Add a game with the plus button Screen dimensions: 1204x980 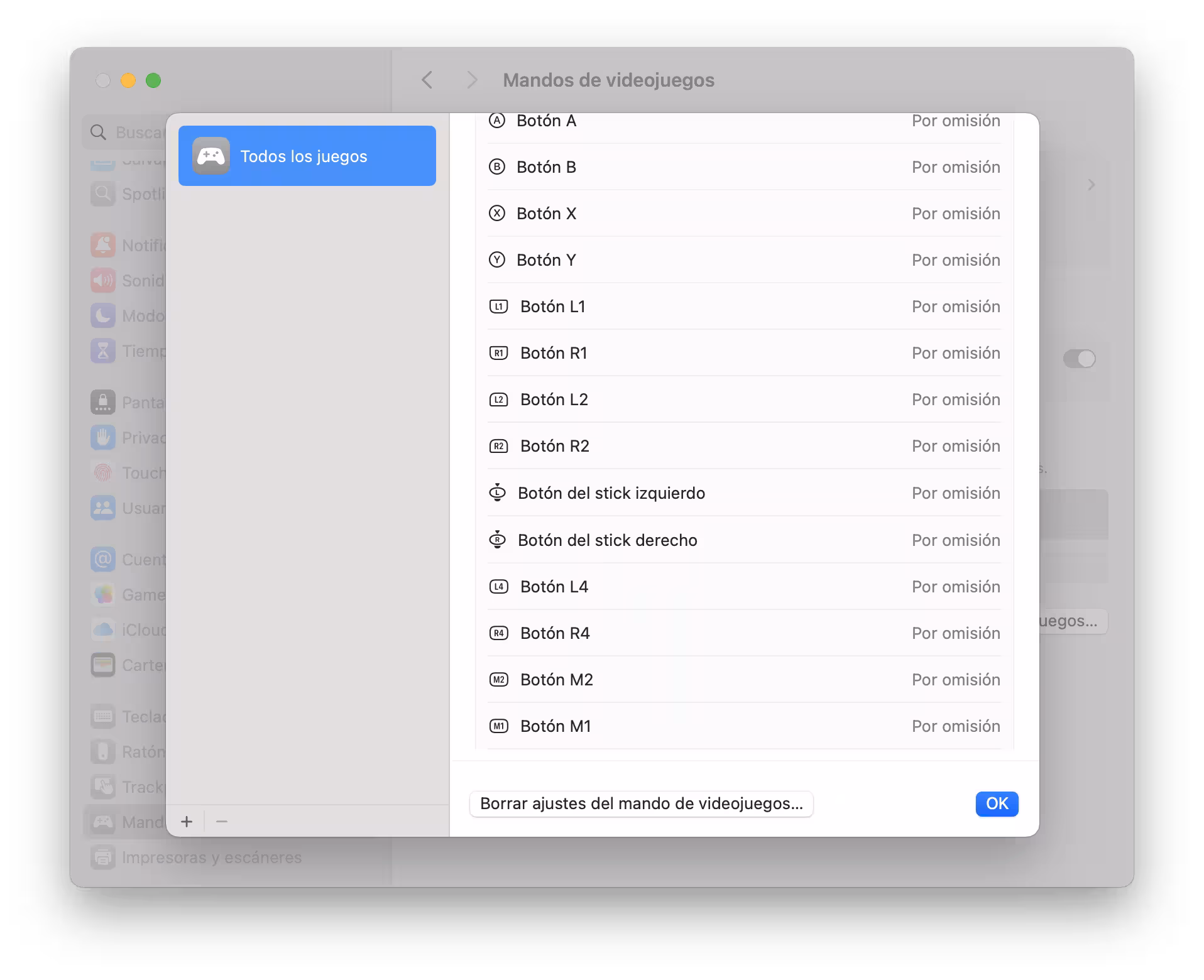tap(187, 821)
